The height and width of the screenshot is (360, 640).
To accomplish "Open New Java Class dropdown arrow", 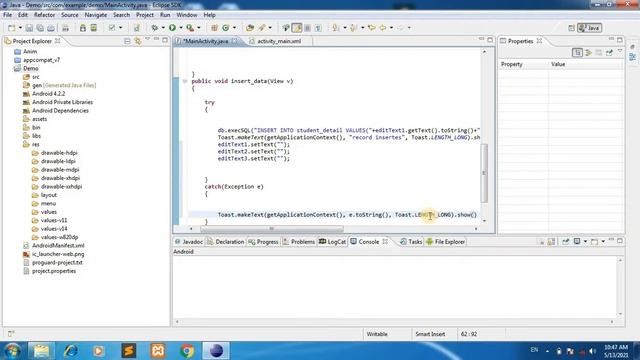I will tap(234, 28).
